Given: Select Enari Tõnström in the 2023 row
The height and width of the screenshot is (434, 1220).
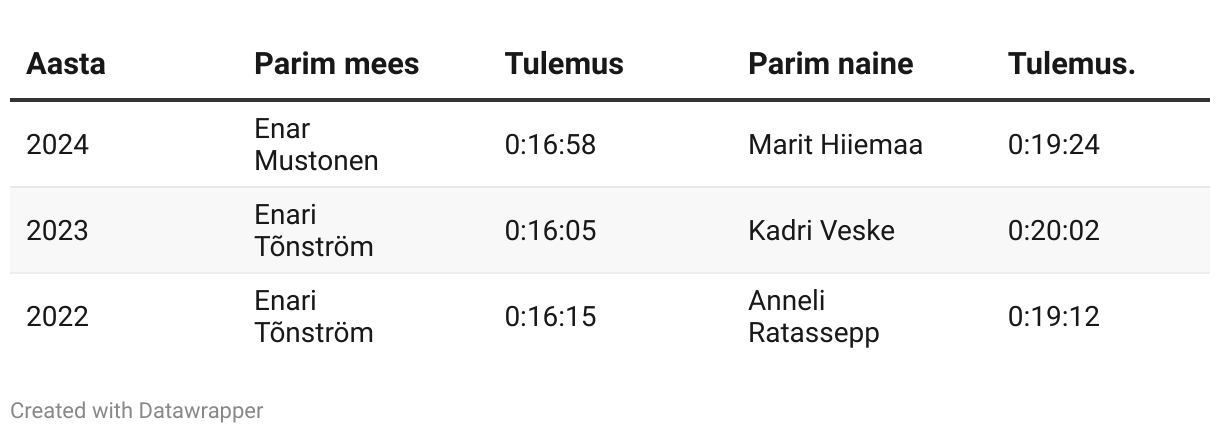Looking at the screenshot, I should (314, 231).
